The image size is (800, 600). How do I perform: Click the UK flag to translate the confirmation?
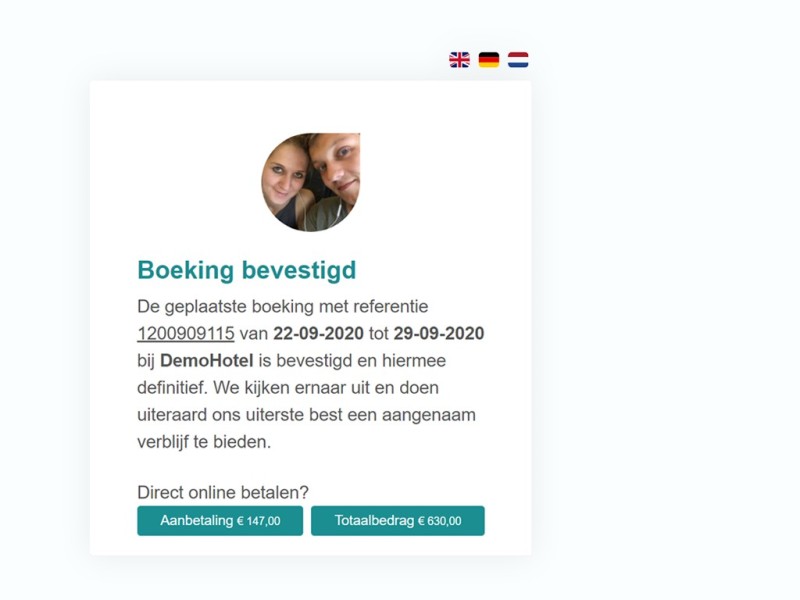[x=460, y=60]
